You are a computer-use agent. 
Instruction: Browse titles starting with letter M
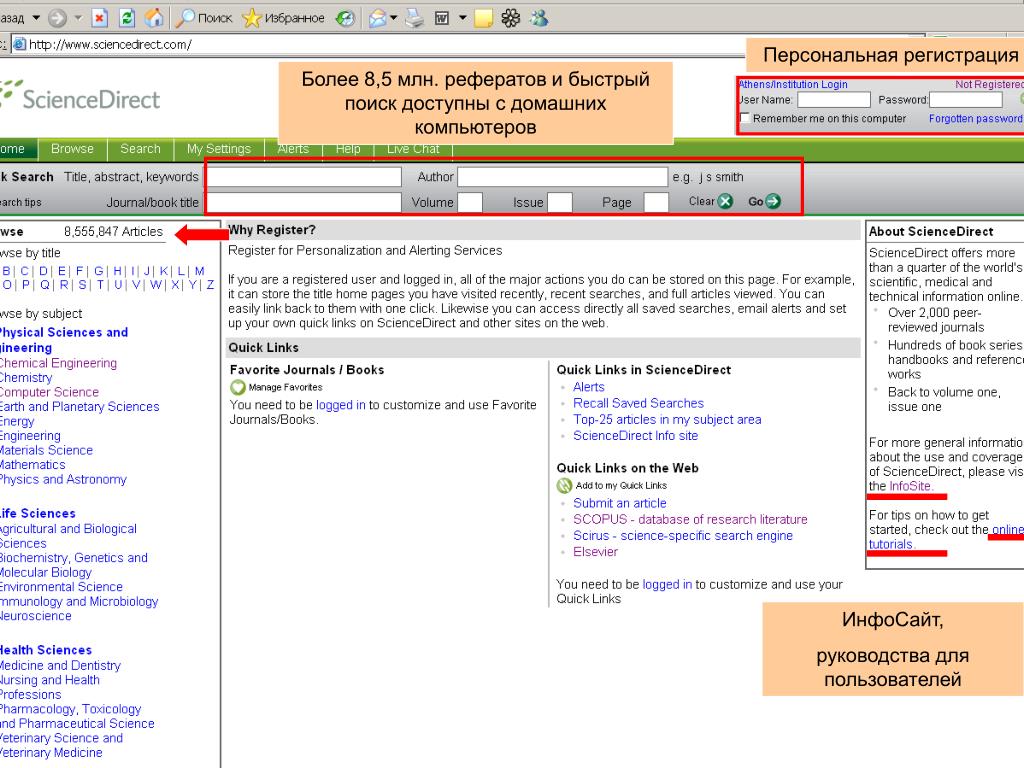pos(200,271)
